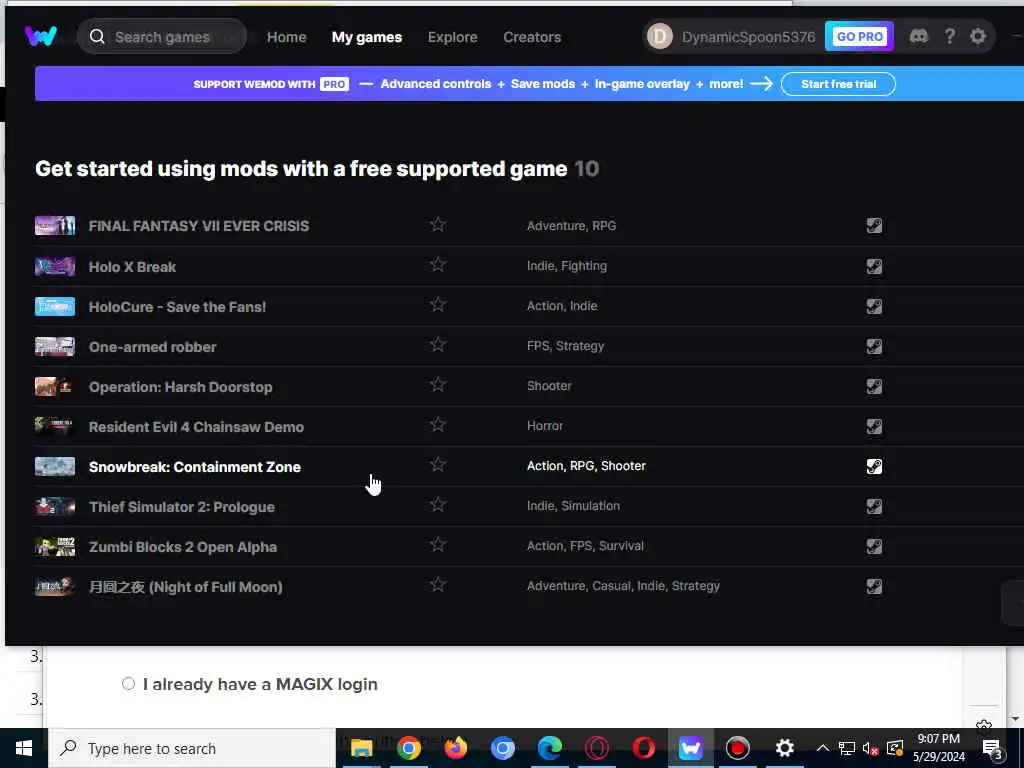Image resolution: width=1024 pixels, height=768 pixels.
Task: Favorite Thief Simulator 2: Prologue star
Action: (x=438, y=505)
